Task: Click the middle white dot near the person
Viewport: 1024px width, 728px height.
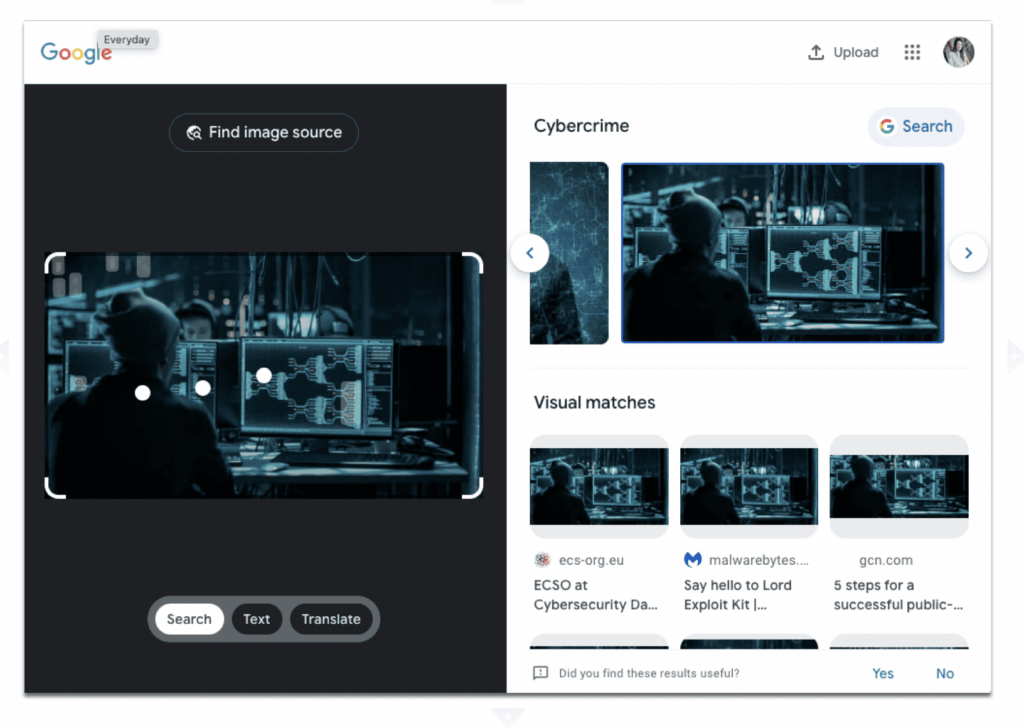Action: tap(203, 388)
